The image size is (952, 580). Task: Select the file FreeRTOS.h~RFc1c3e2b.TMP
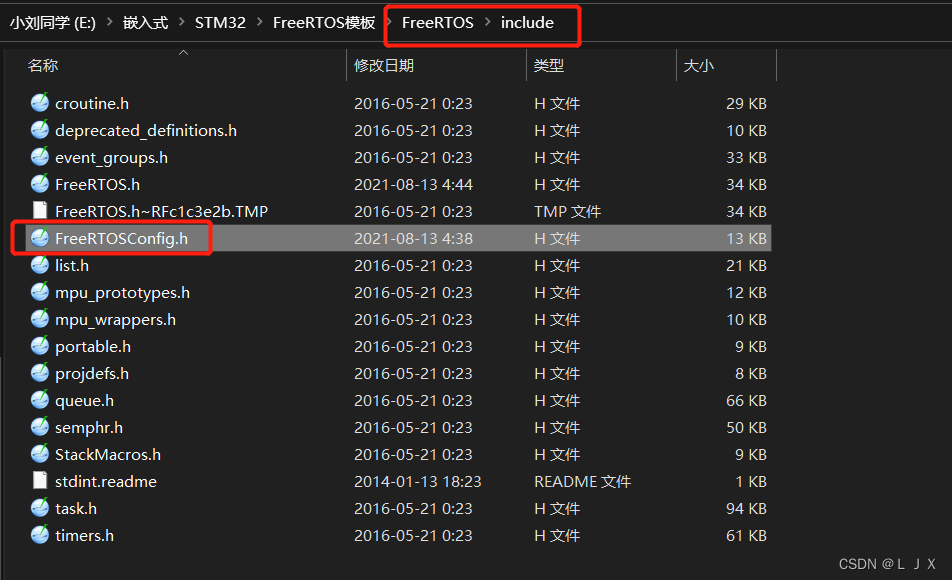click(x=161, y=211)
